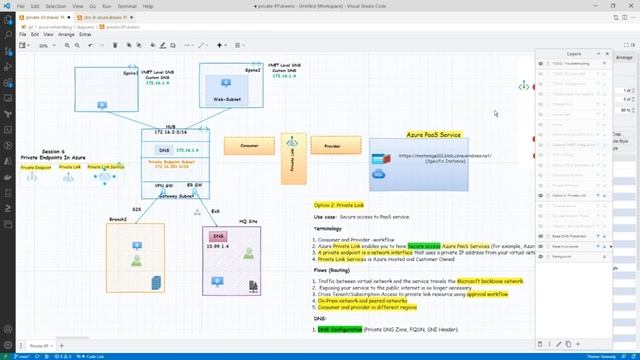Open the Manage gear icon in activity bar

8,345
